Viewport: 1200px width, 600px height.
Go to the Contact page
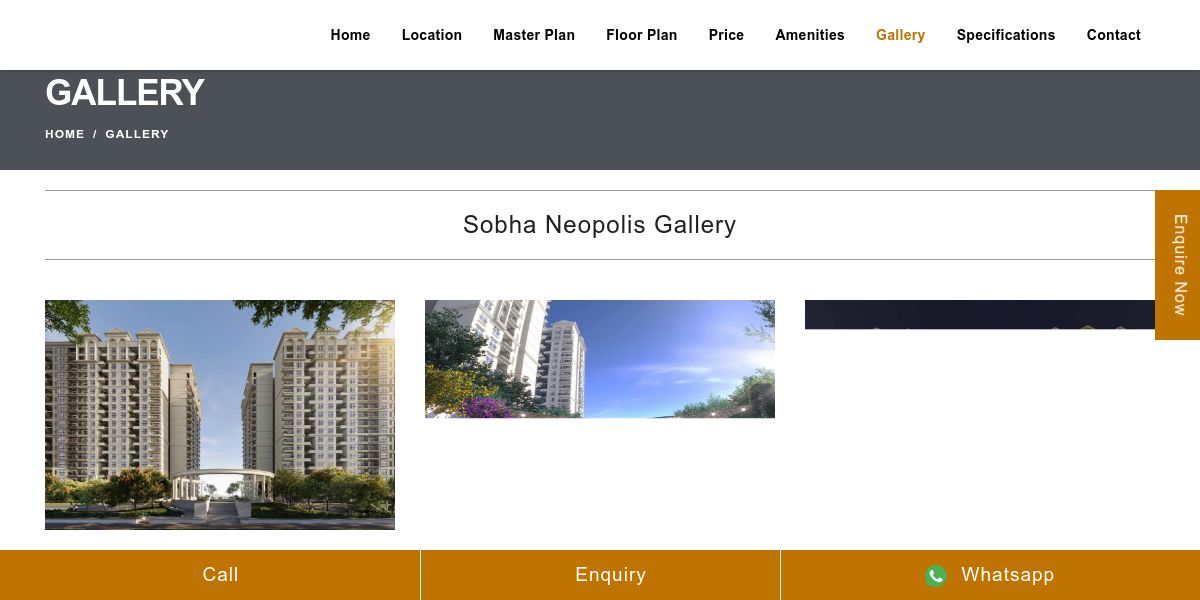click(x=1114, y=35)
